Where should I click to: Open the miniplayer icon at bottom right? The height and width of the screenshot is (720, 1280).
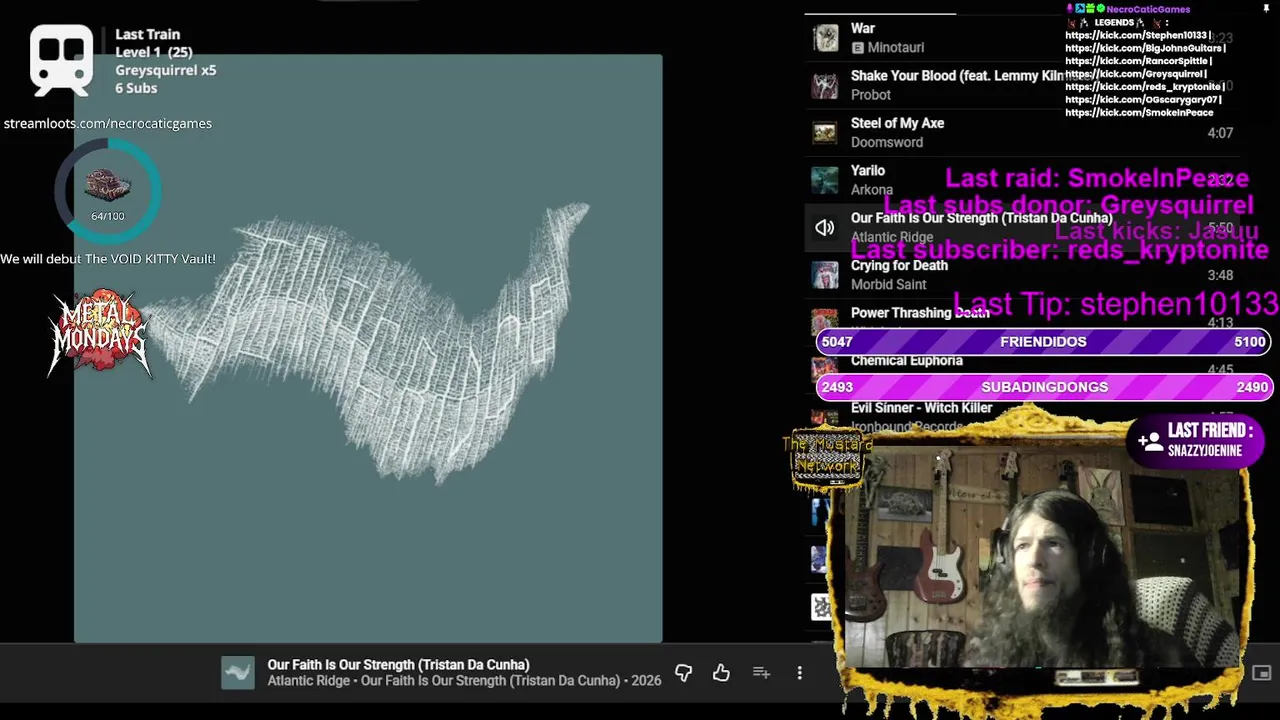[x=1262, y=673]
